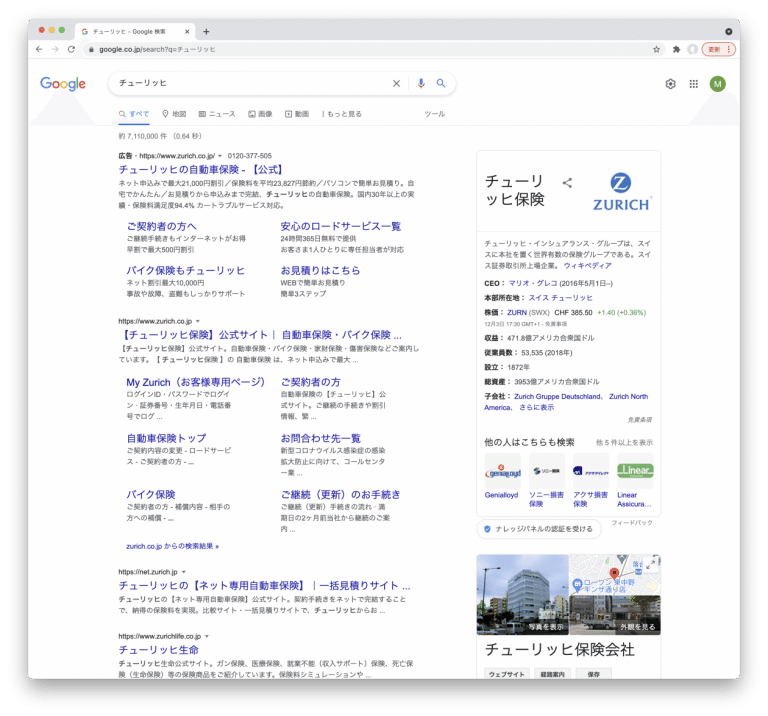The height and width of the screenshot is (716, 768).
Task: Share the Zurich knowledge panel
Action: pyautogui.click(x=567, y=183)
